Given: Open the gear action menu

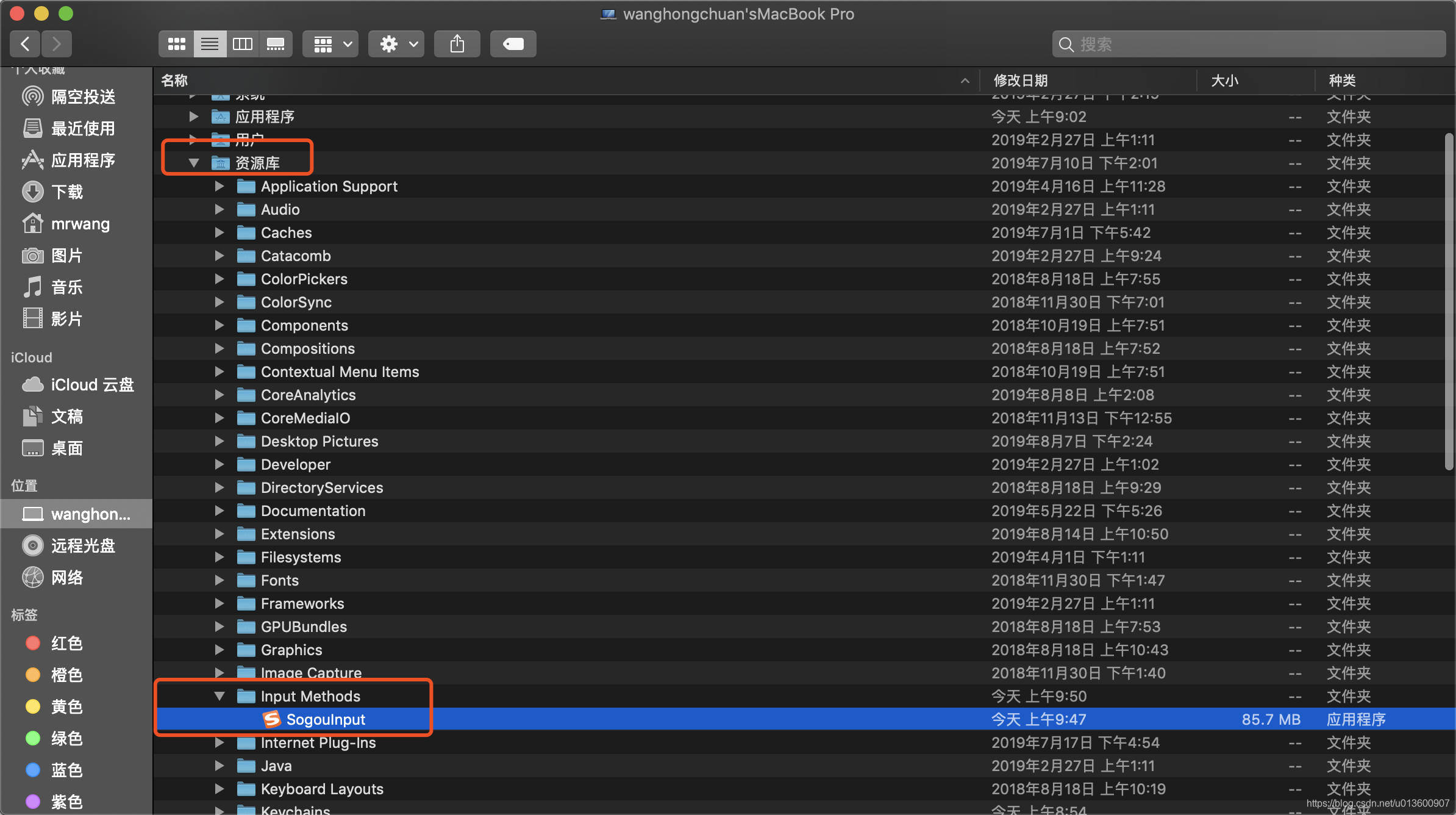Looking at the screenshot, I should pyautogui.click(x=396, y=44).
